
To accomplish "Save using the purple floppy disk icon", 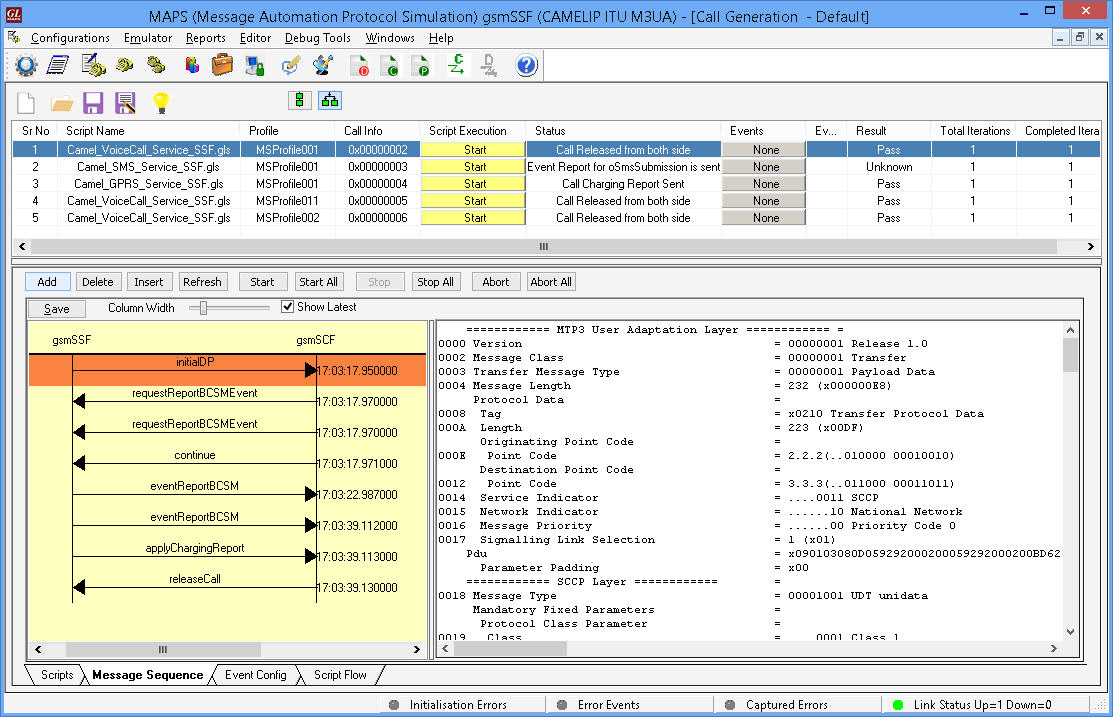I will click(x=93, y=103).
